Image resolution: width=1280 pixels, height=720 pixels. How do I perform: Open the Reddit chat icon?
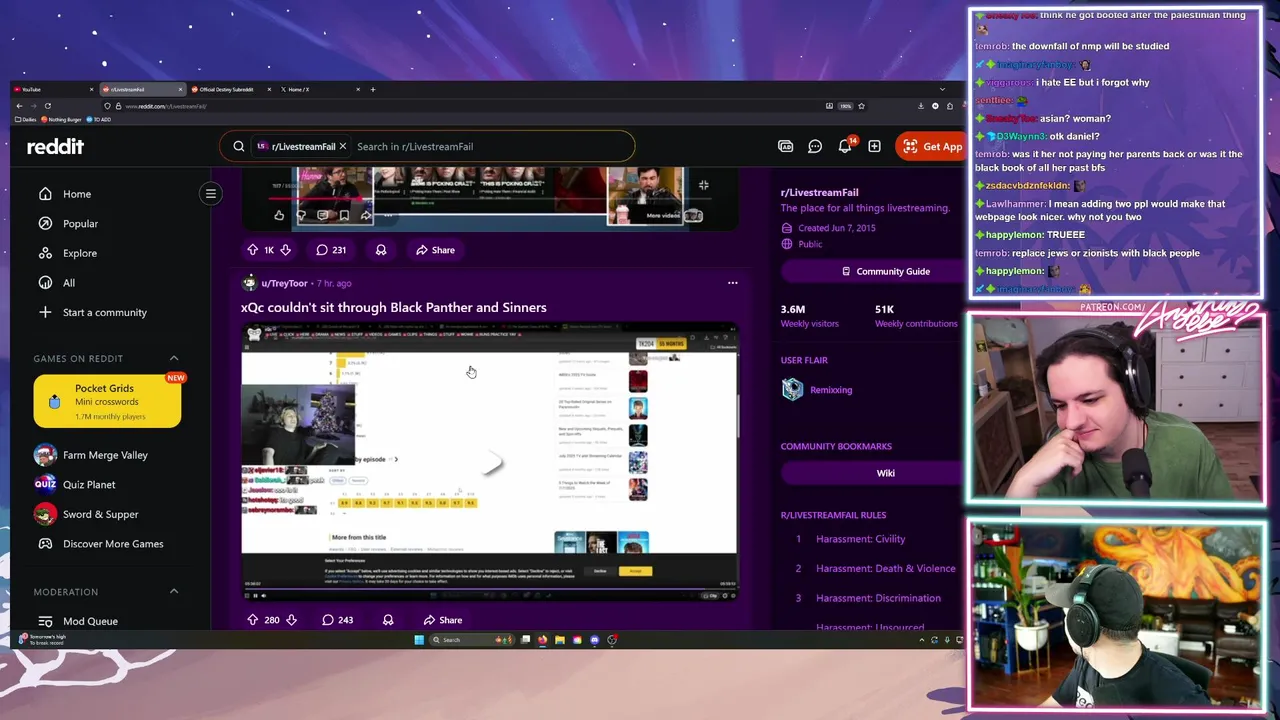pos(815,146)
